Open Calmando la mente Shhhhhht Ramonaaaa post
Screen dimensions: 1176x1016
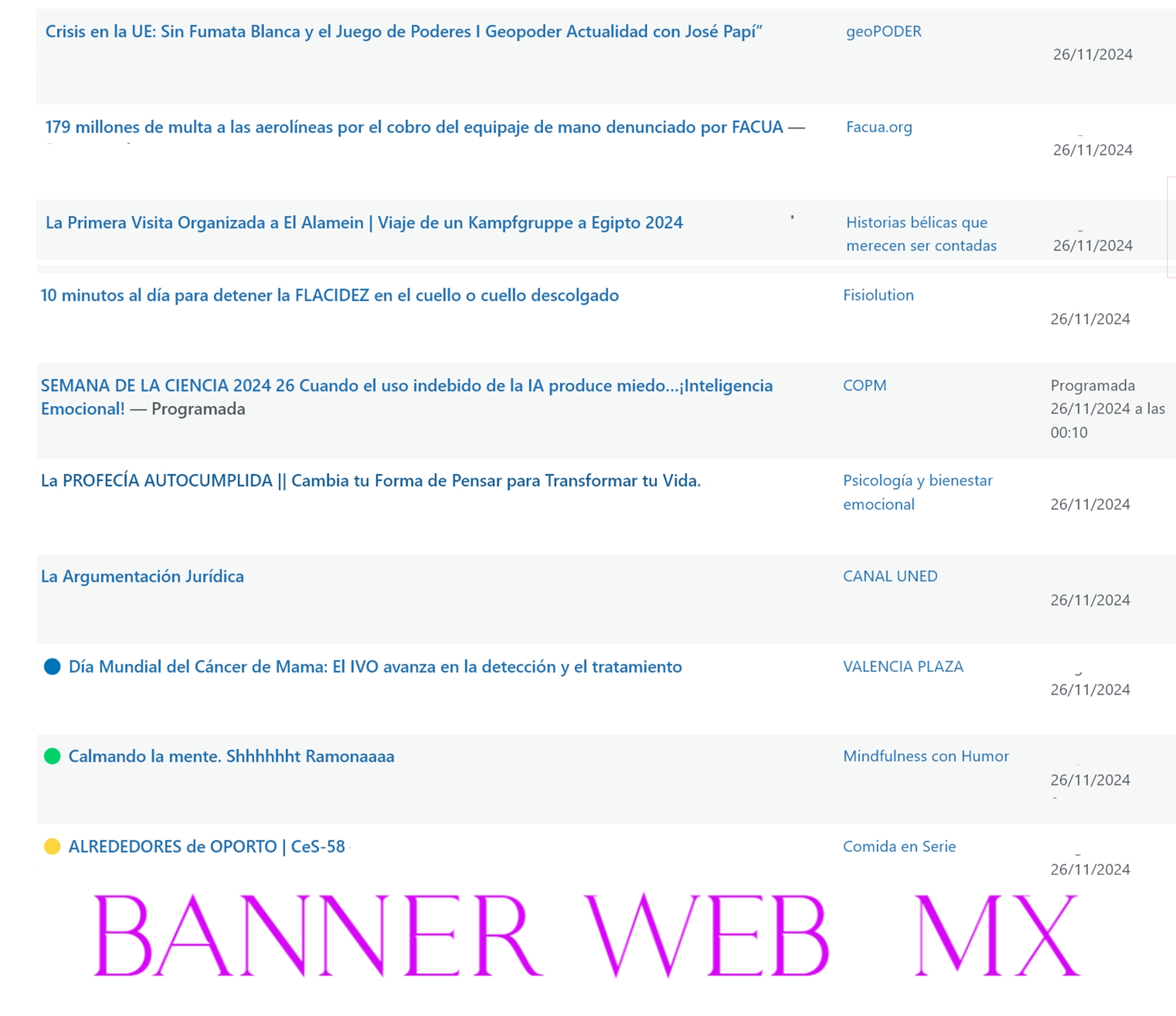[x=231, y=756]
